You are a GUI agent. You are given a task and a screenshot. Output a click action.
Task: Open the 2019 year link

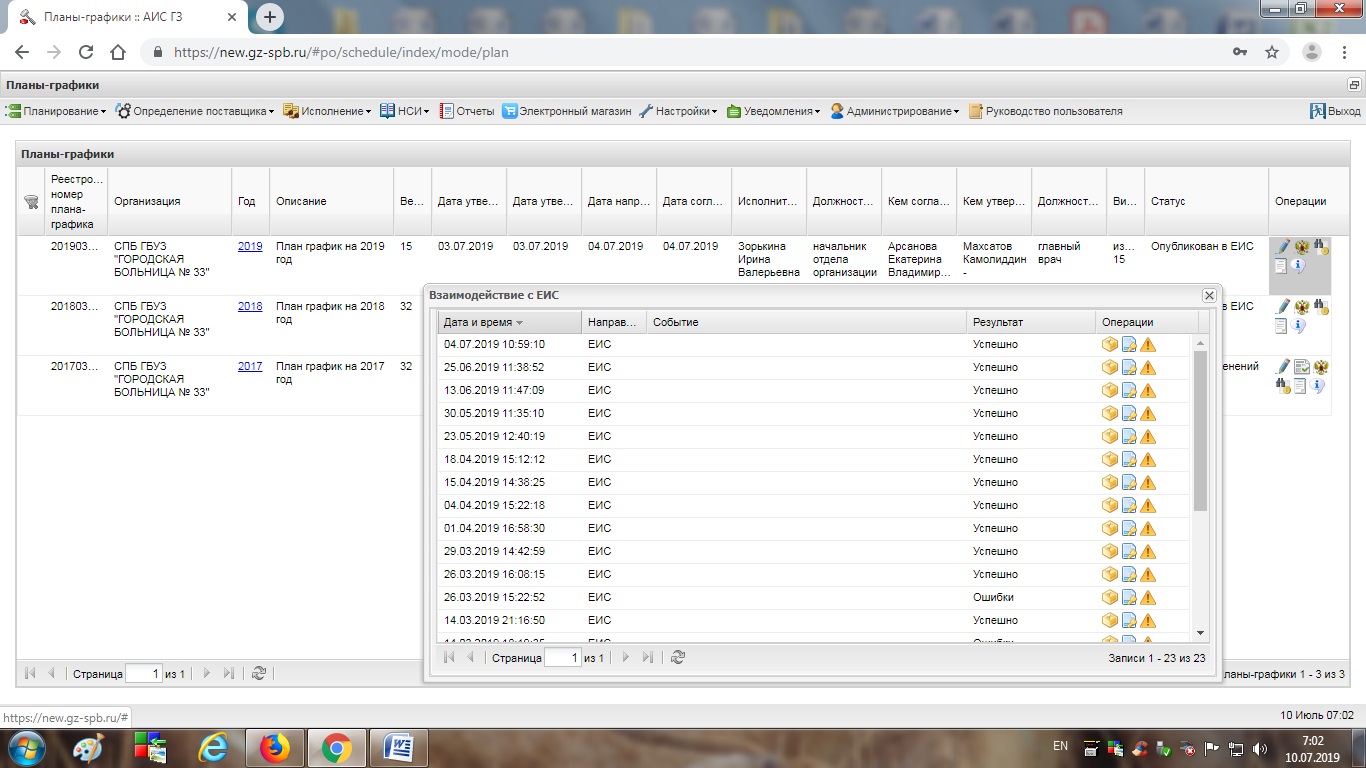click(x=250, y=246)
